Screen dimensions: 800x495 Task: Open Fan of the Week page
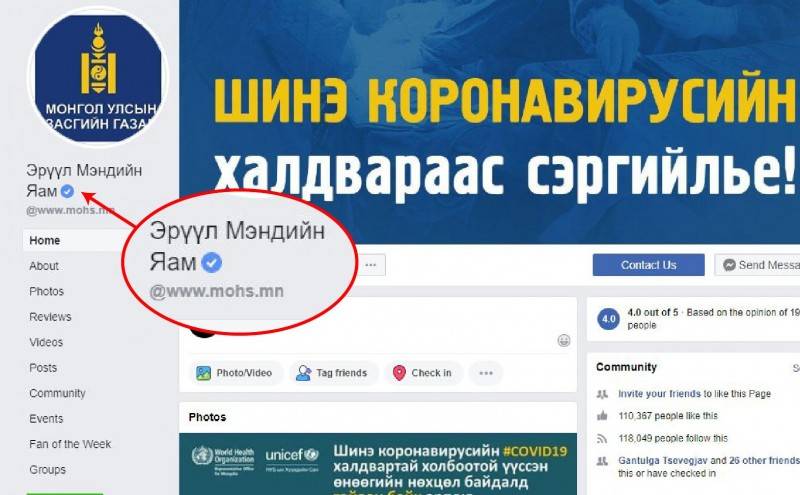click(70, 444)
